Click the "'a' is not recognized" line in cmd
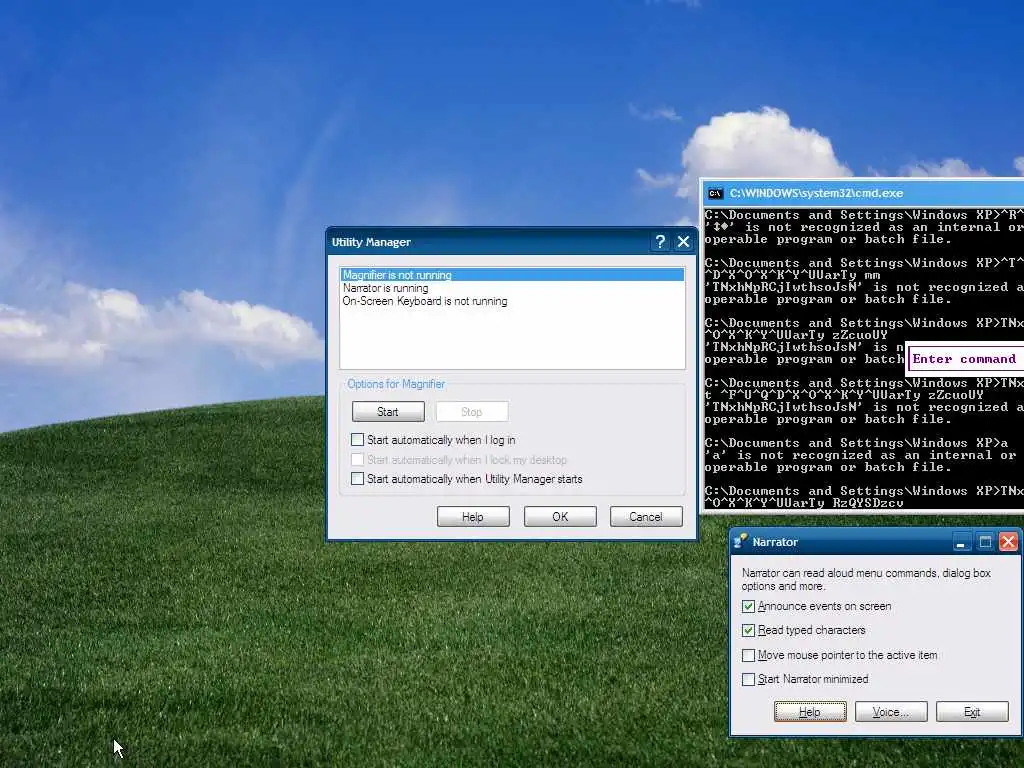 coord(862,455)
